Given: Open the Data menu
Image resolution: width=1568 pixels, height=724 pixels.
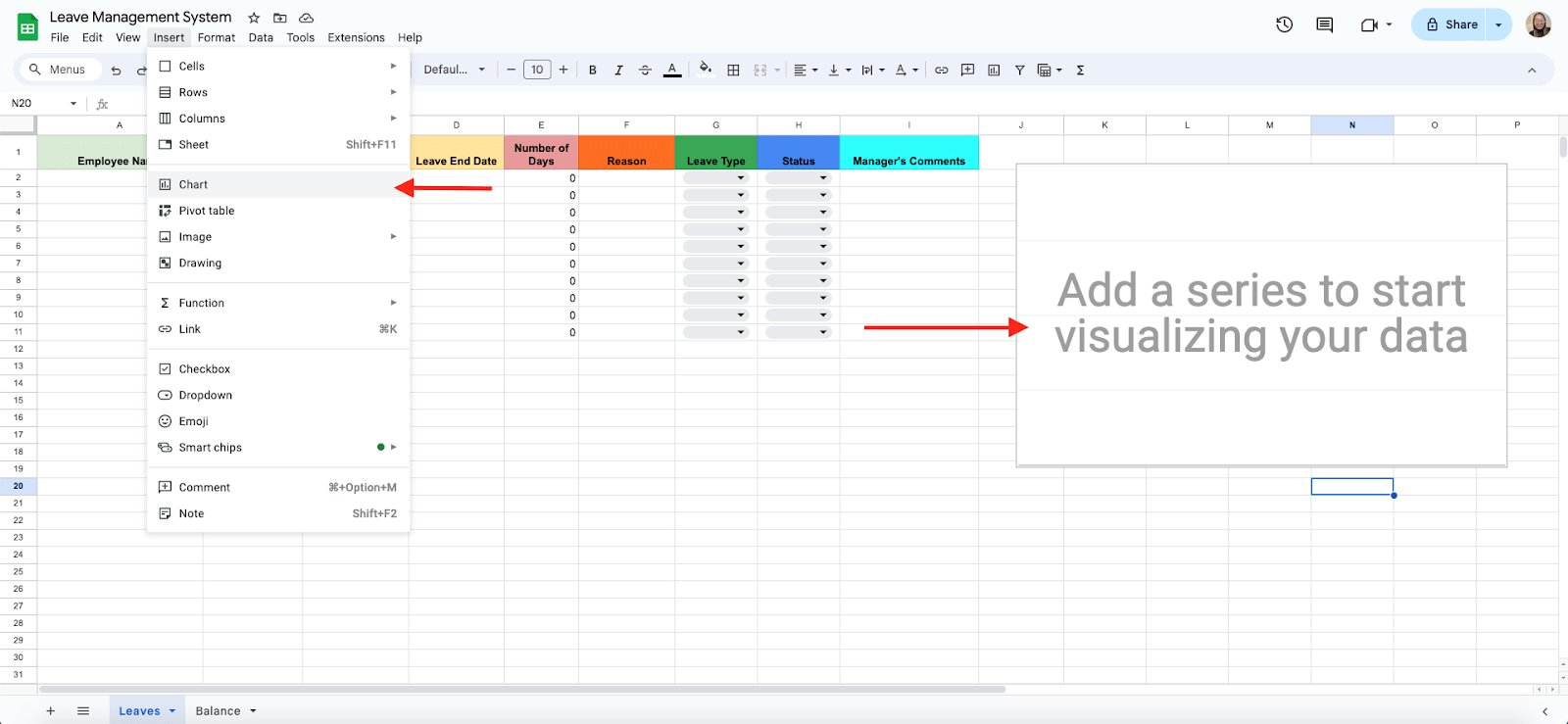Looking at the screenshot, I should point(261,37).
